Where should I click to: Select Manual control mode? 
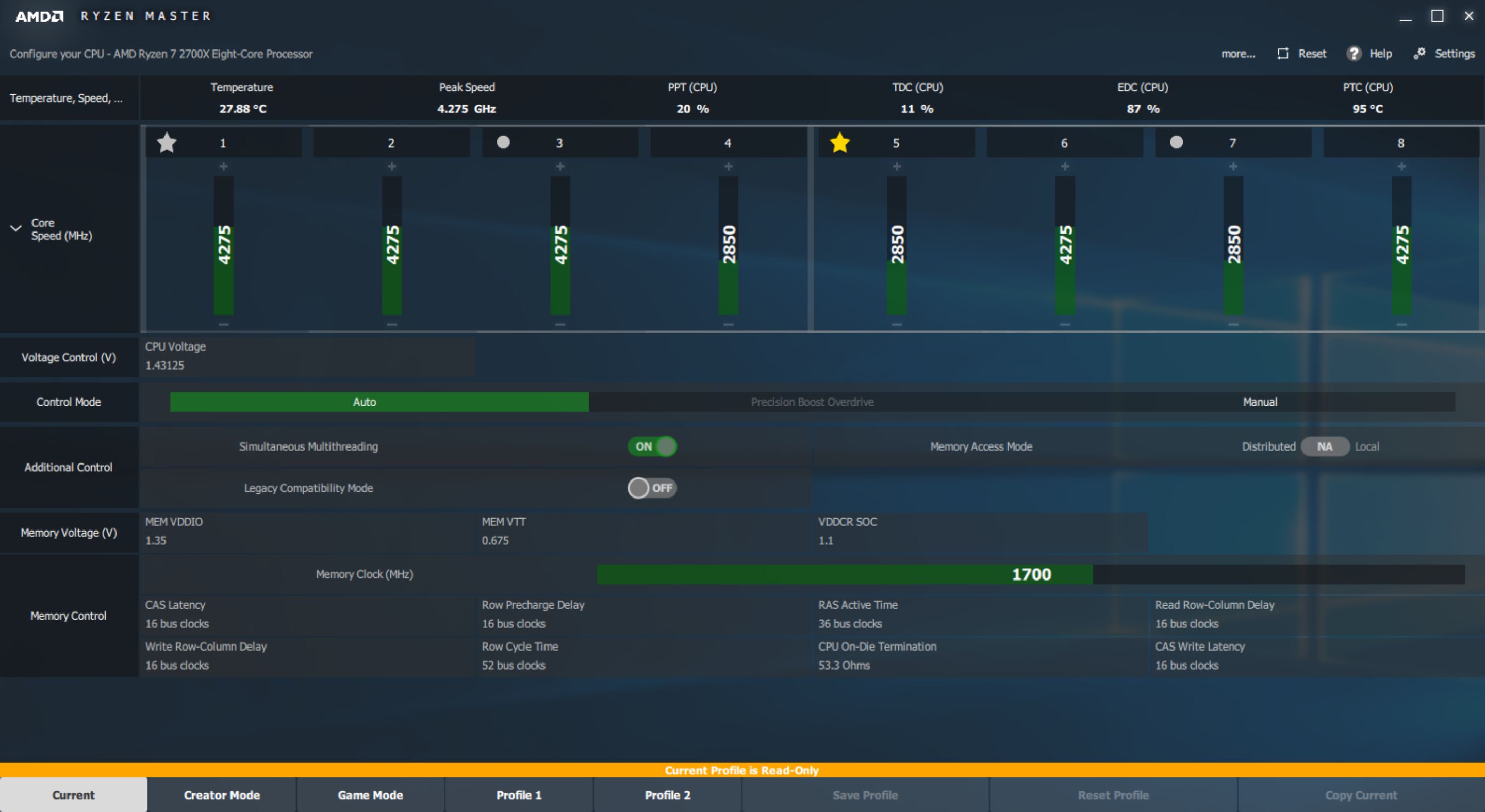tap(1260, 402)
